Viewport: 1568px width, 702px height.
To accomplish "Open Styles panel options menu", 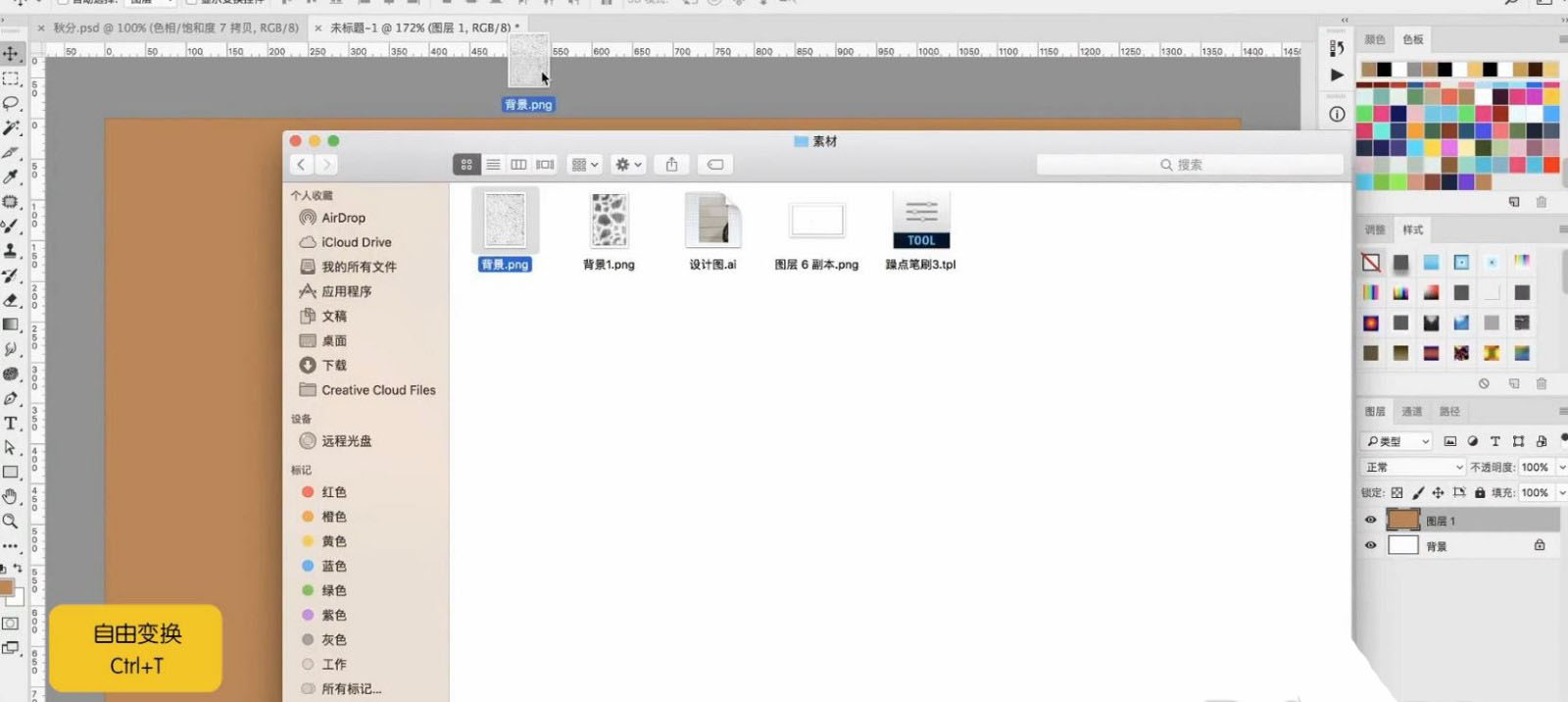I will [1562, 229].
